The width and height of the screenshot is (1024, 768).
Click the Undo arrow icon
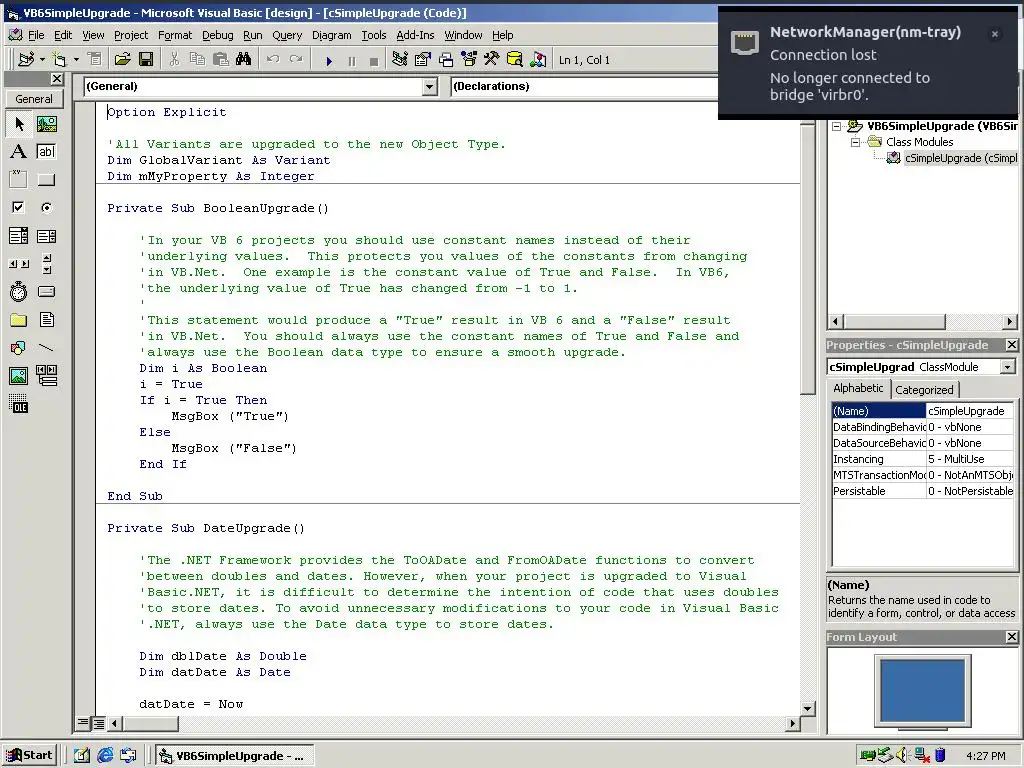pyautogui.click(x=272, y=59)
